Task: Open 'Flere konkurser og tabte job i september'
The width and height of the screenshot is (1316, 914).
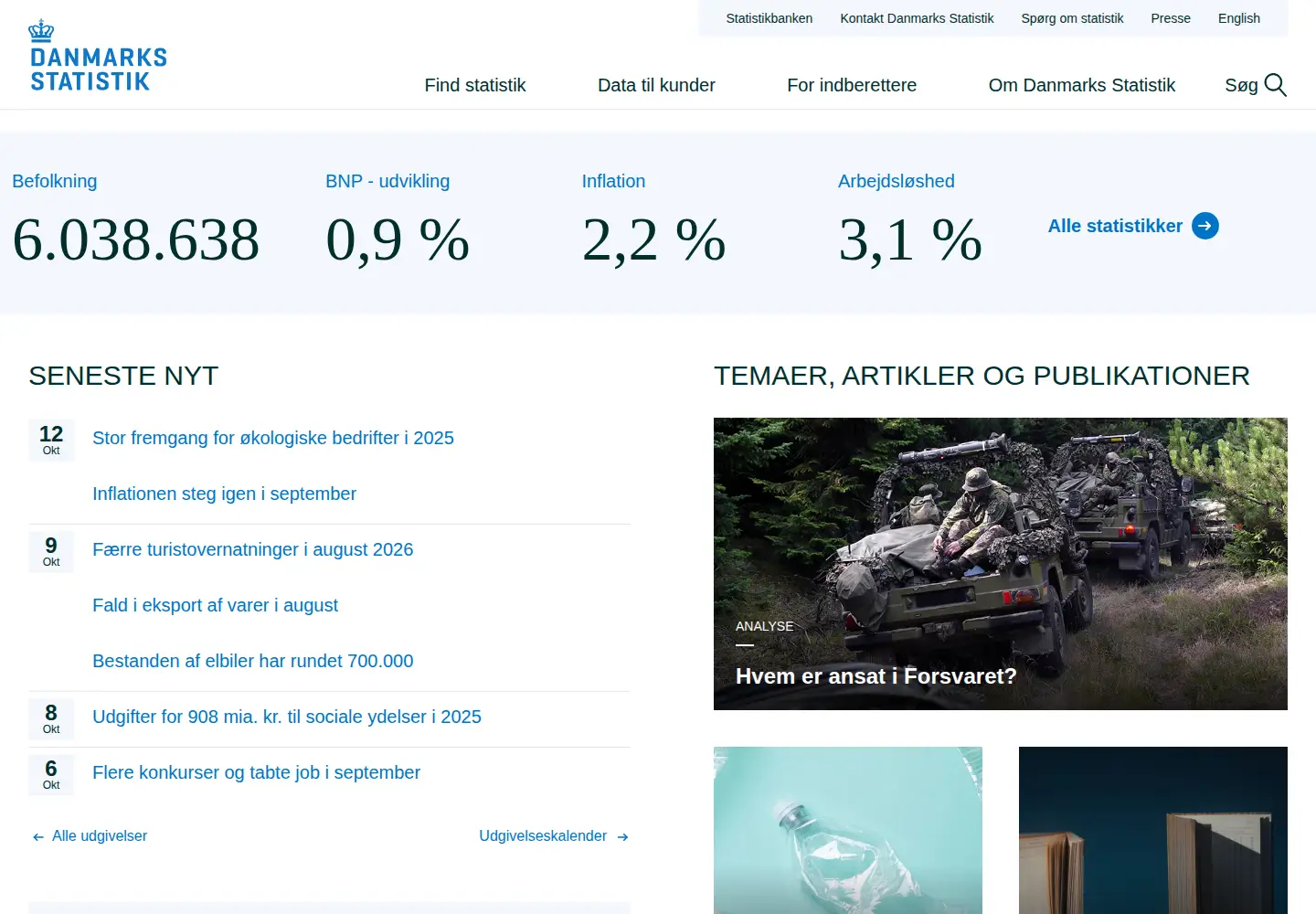Action: tap(256, 772)
